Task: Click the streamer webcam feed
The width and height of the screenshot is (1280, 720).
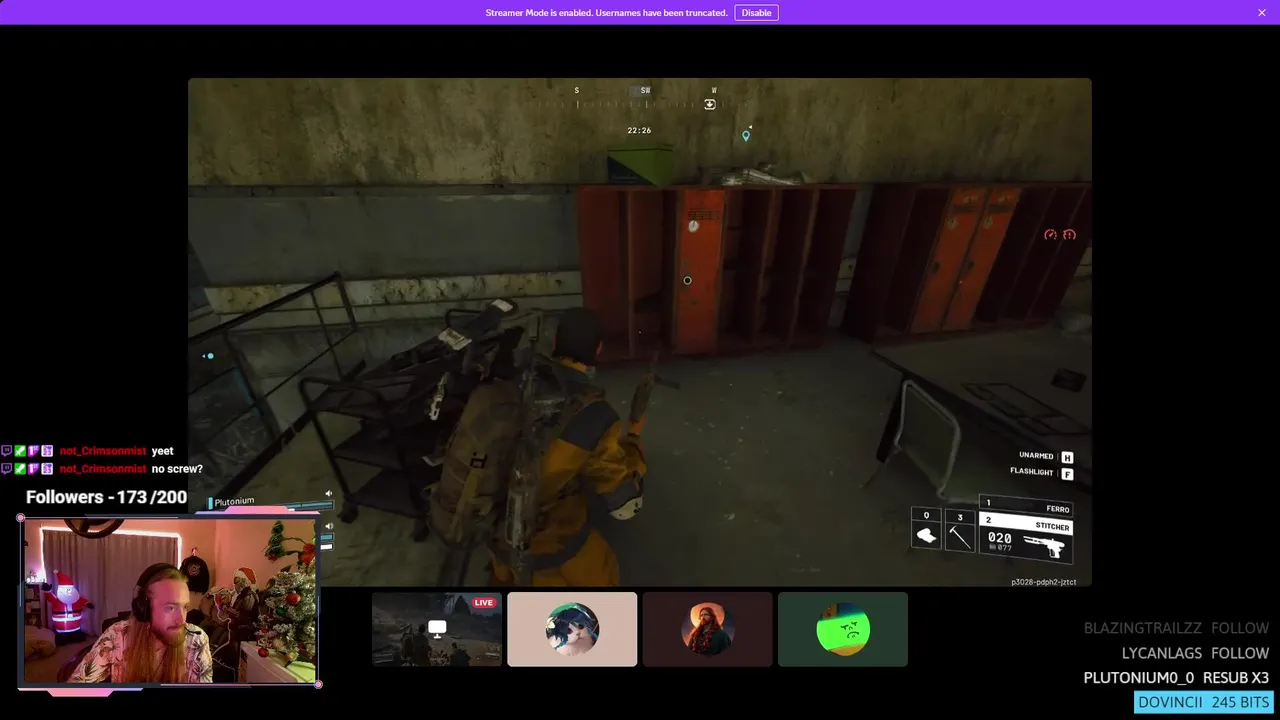Action: click(170, 600)
